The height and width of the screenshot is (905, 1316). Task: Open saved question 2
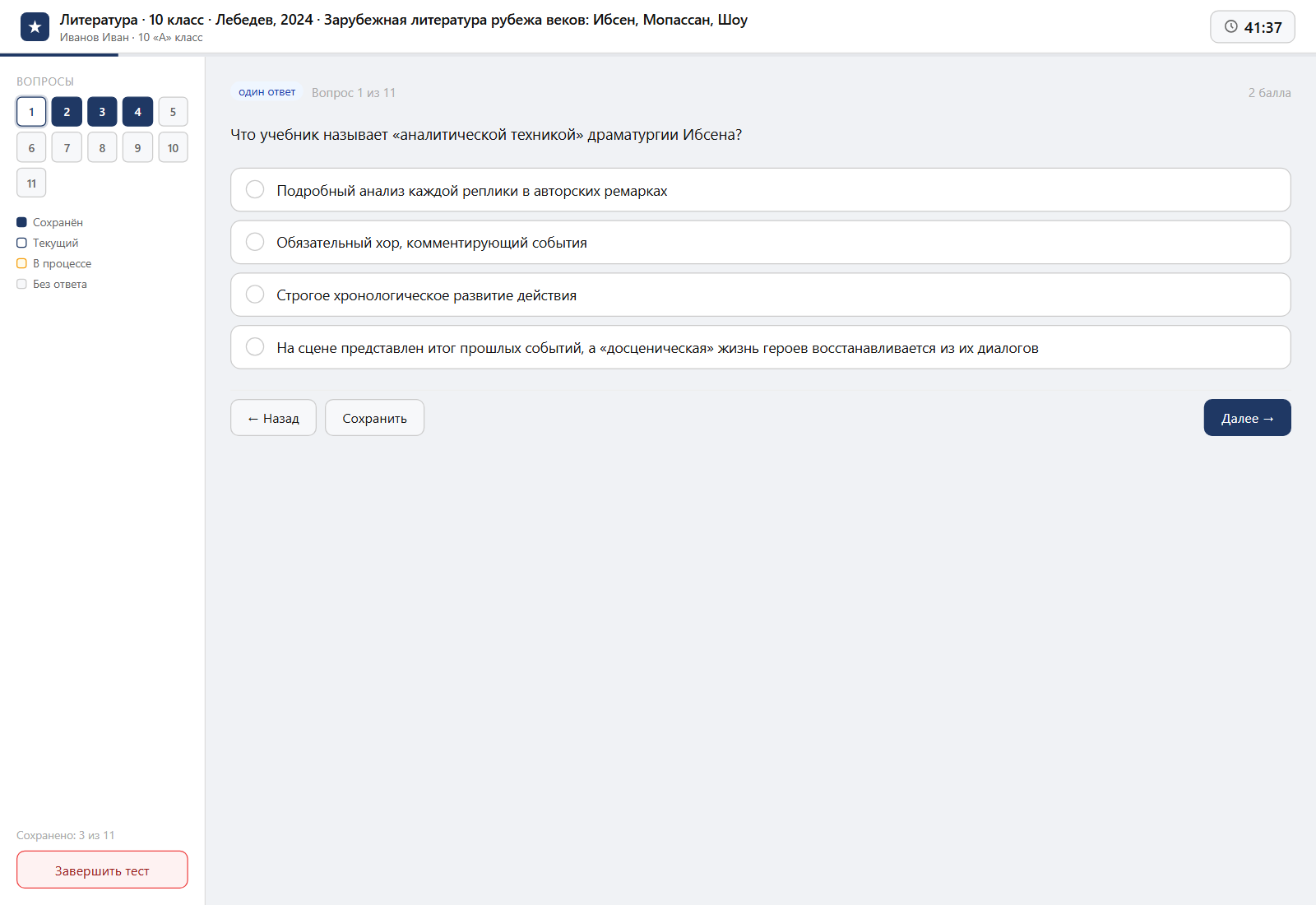67,112
